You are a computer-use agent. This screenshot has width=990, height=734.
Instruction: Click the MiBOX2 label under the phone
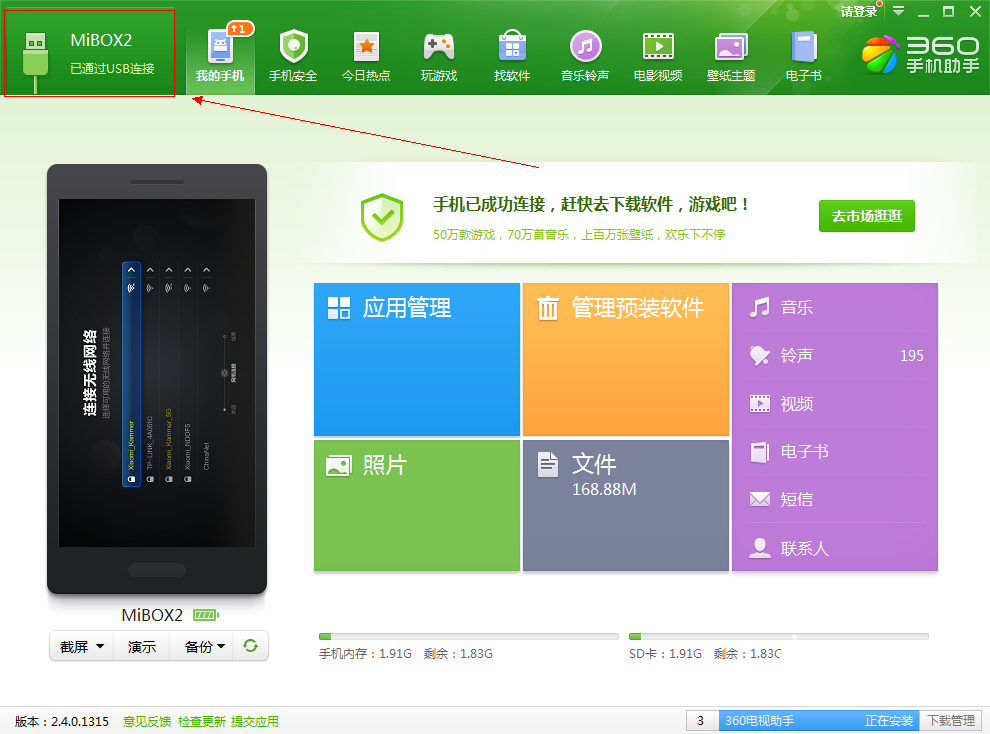[x=152, y=615]
